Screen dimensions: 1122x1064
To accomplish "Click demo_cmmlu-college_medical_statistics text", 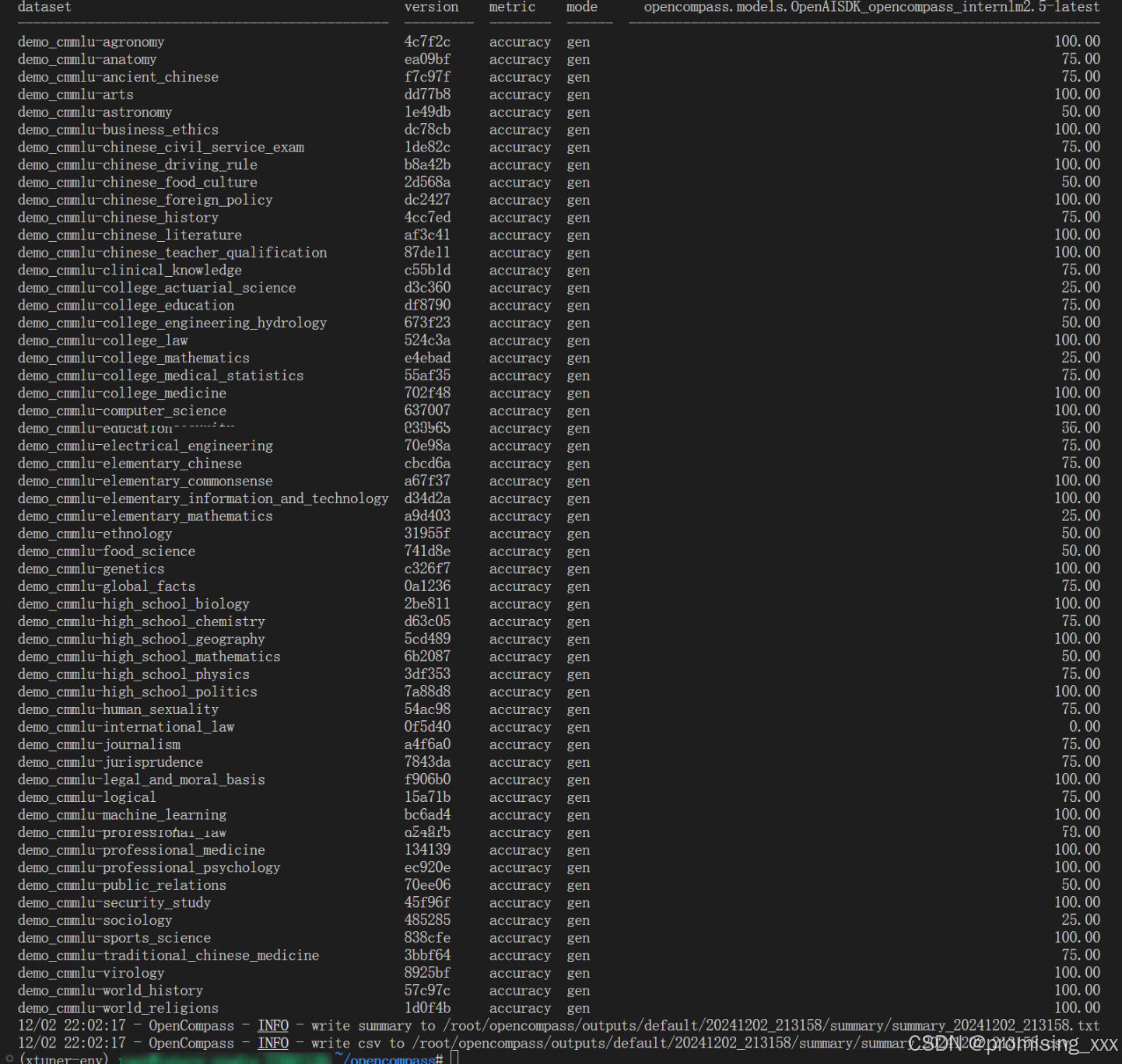I will click(x=161, y=376).
